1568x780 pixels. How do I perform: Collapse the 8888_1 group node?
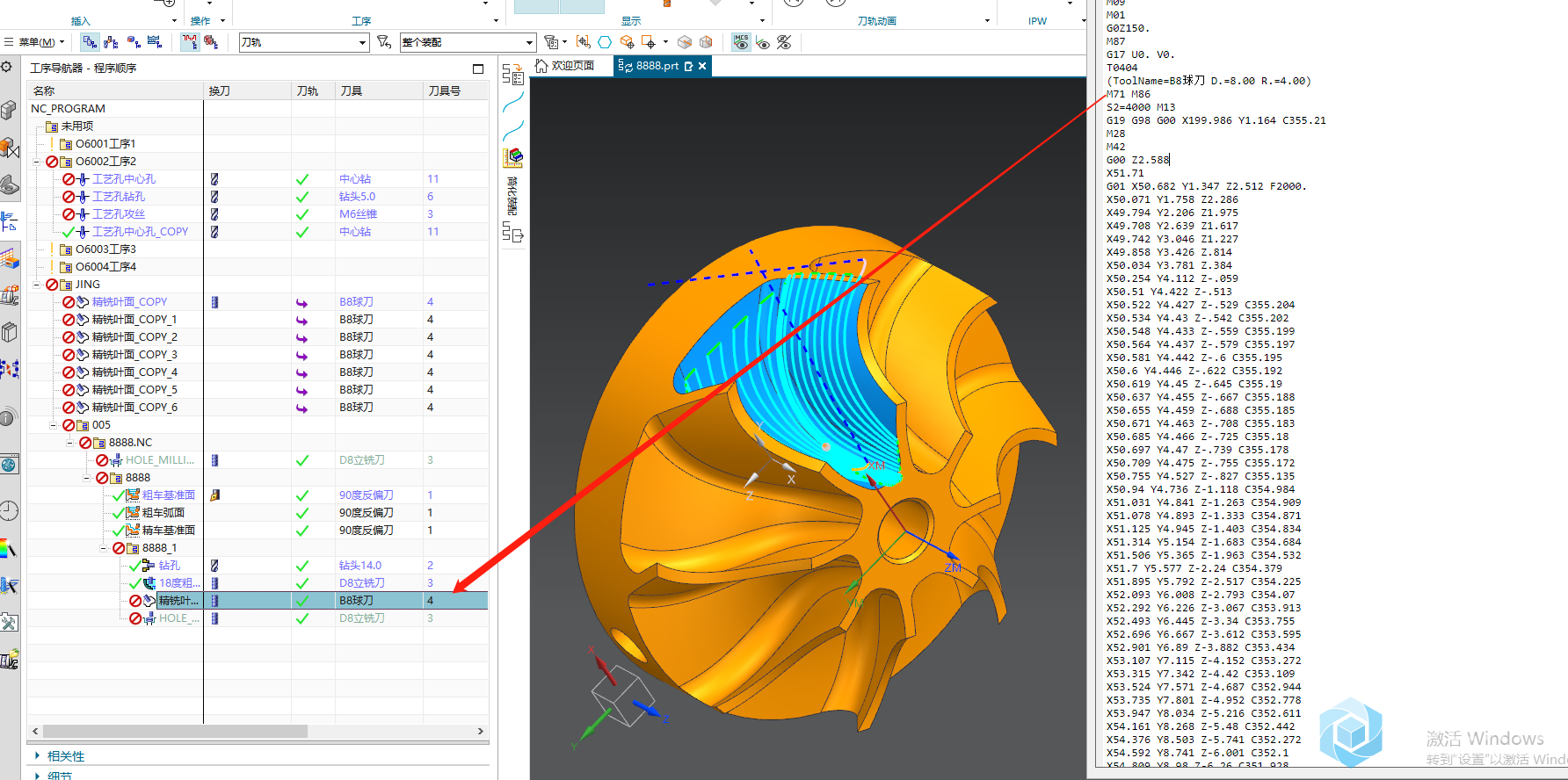pyautogui.click(x=104, y=548)
